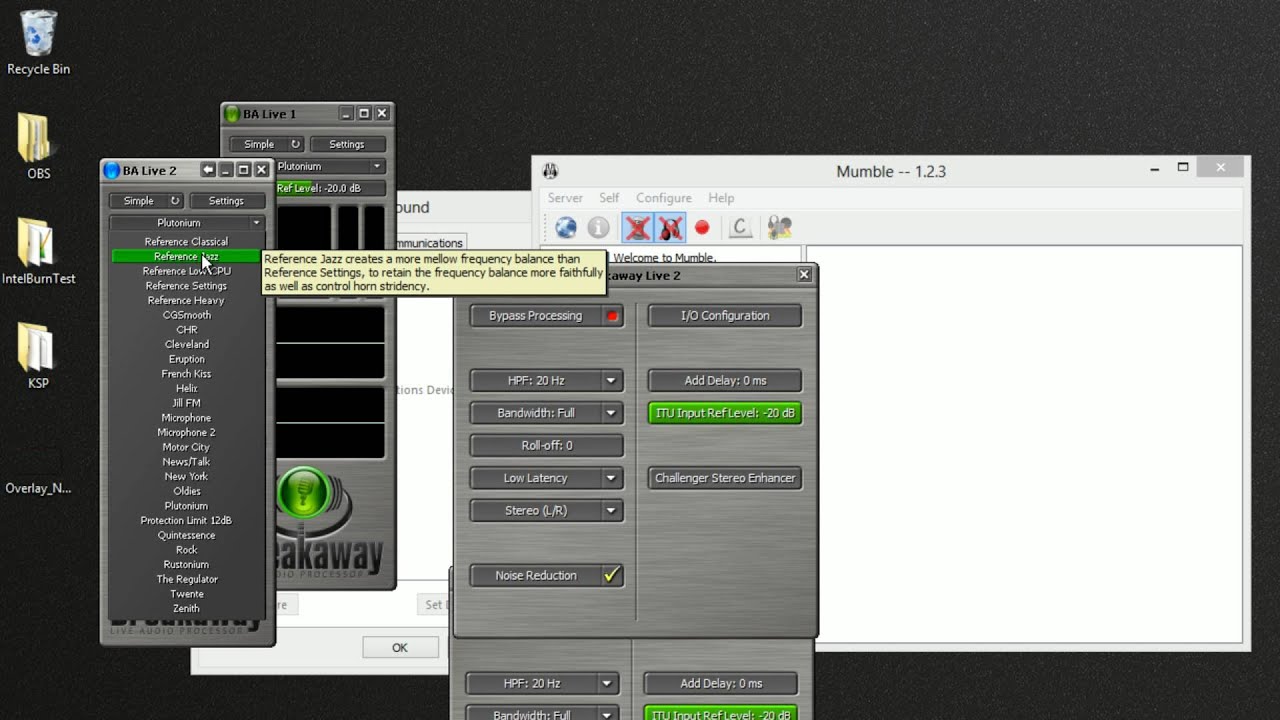This screenshot has height=720, width=1280.
Task: Open Configure menu in Mumble
Action: point(664,198)
